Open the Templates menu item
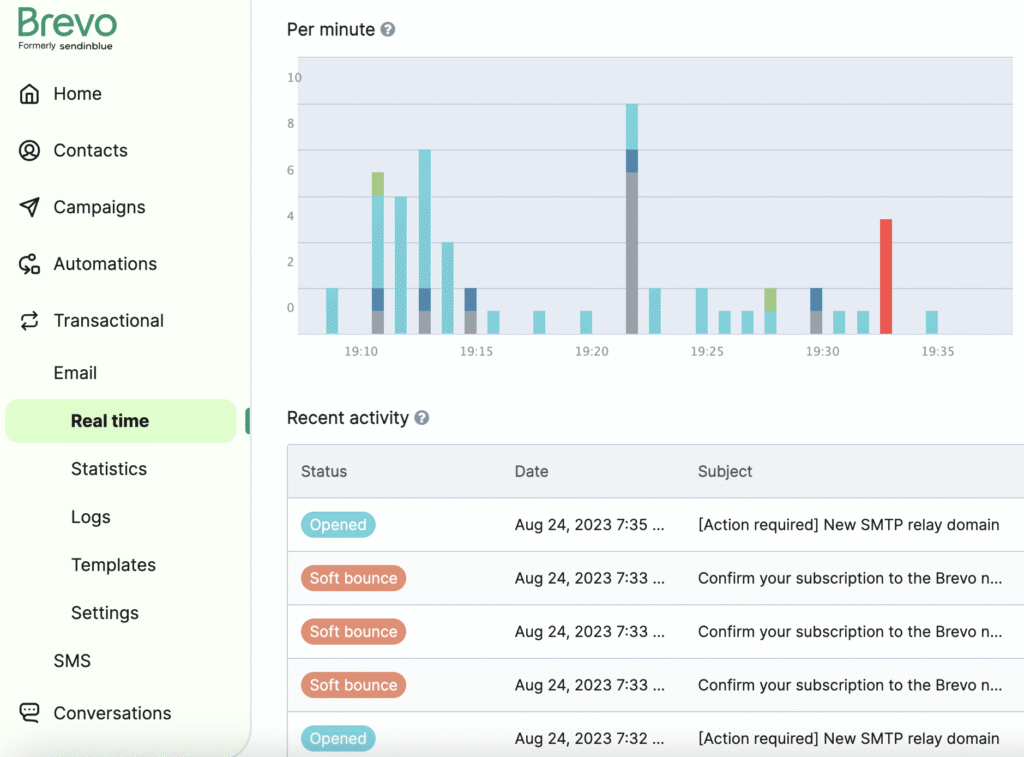 113,565
